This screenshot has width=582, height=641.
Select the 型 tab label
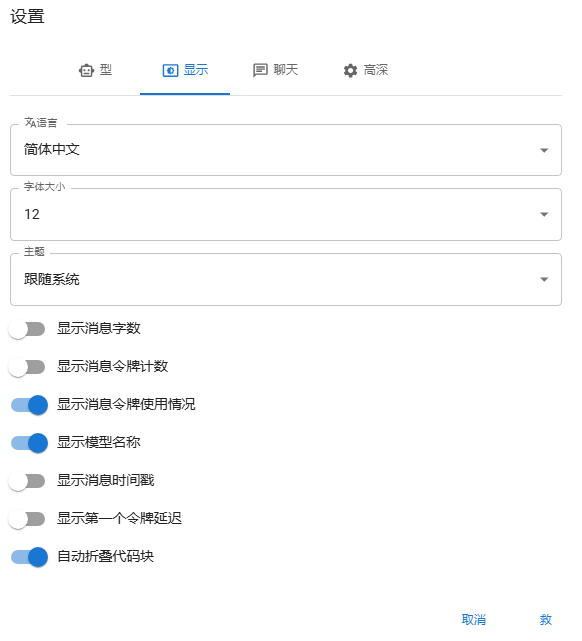(106, 70)
